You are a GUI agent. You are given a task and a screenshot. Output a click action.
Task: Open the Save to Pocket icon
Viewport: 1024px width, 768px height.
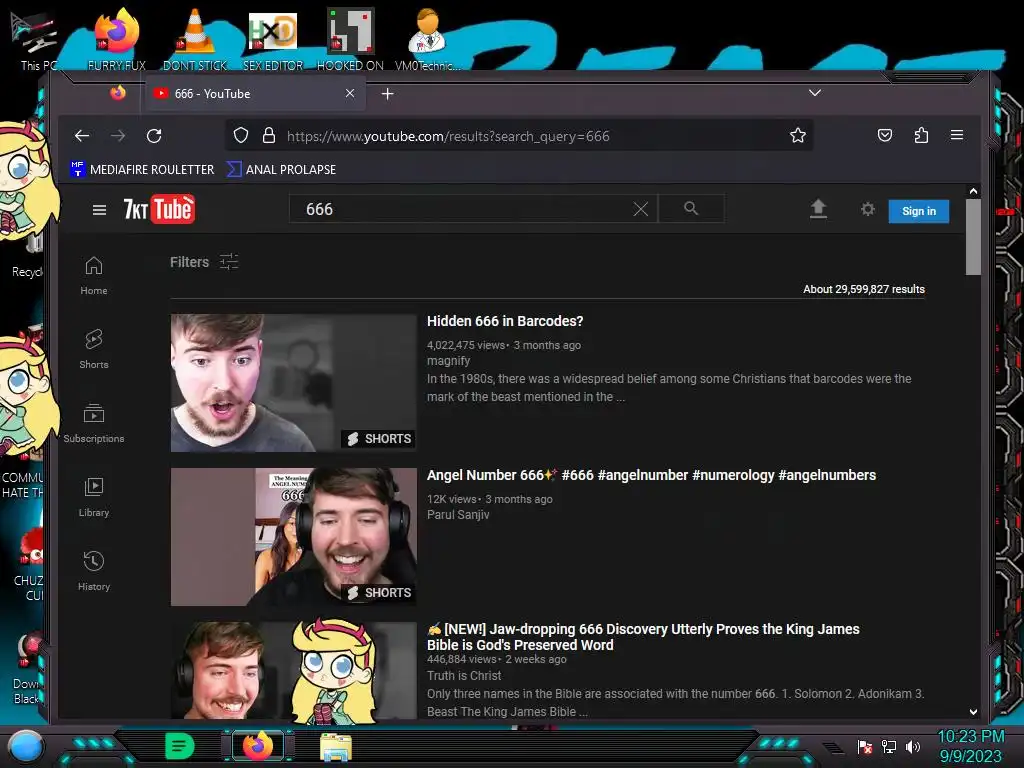(885, 135)
